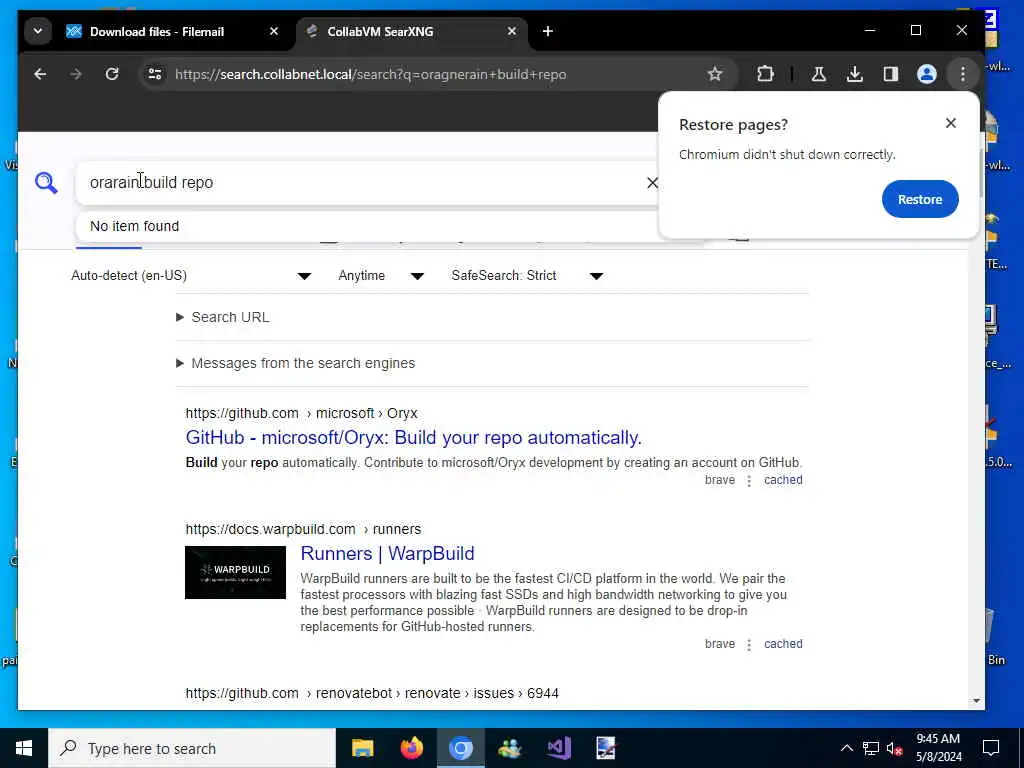
Task: Click the WarpBuild thumbnail image
Action: click(235, 573)
